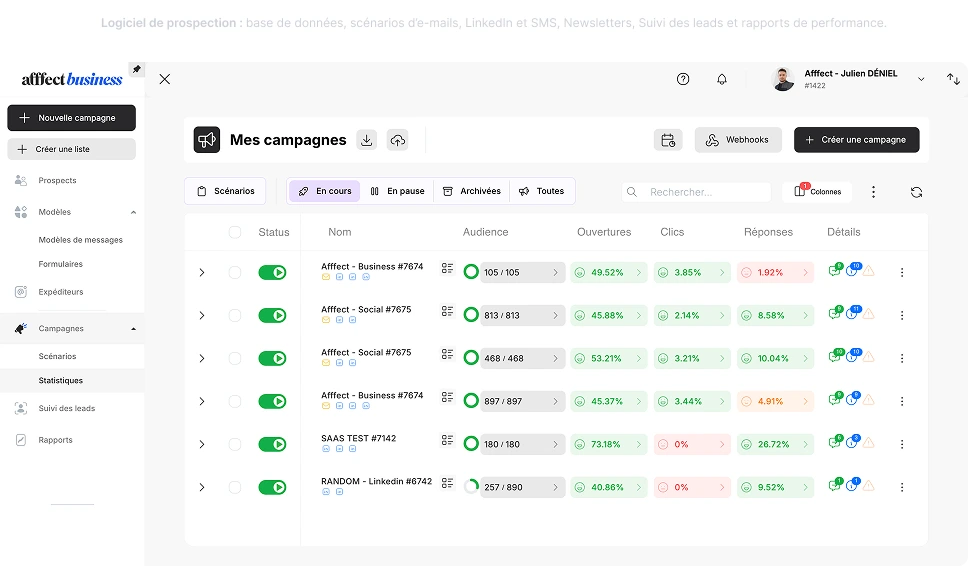Open openings details for 73.18%
This screenshot has height=566, width=968.
[x=609, y=444]
